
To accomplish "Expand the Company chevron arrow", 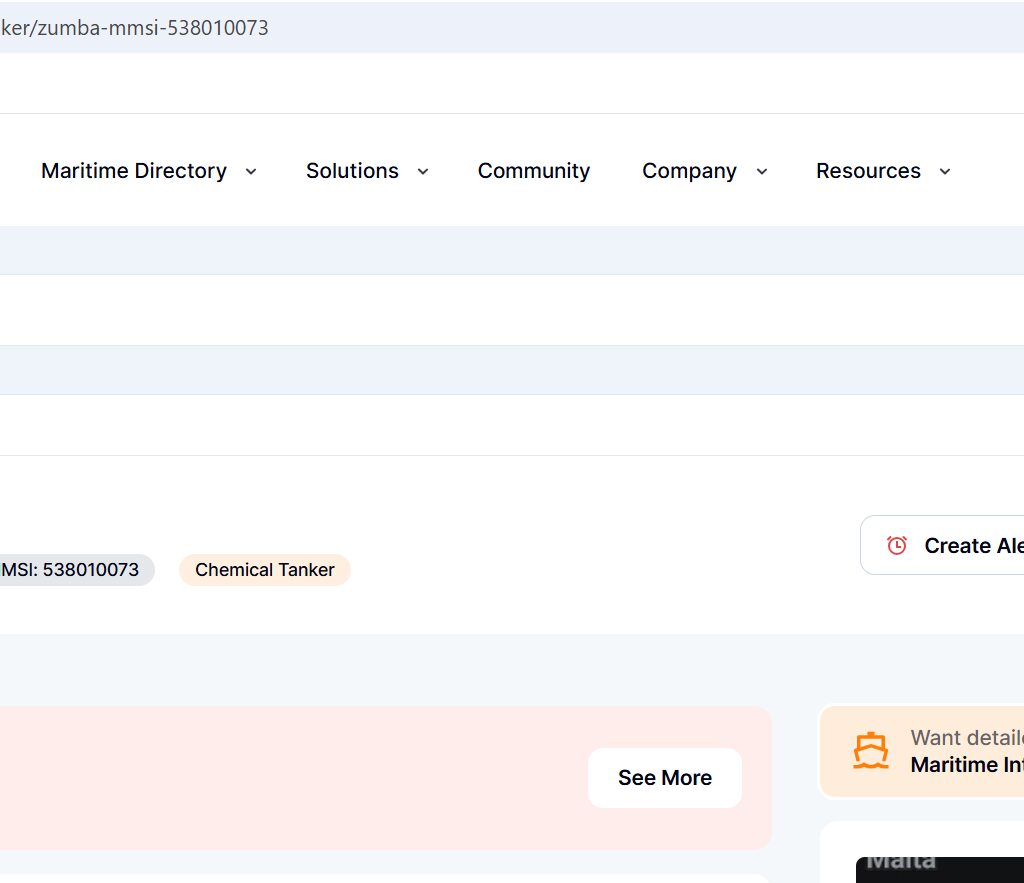I will pos(762,172).
